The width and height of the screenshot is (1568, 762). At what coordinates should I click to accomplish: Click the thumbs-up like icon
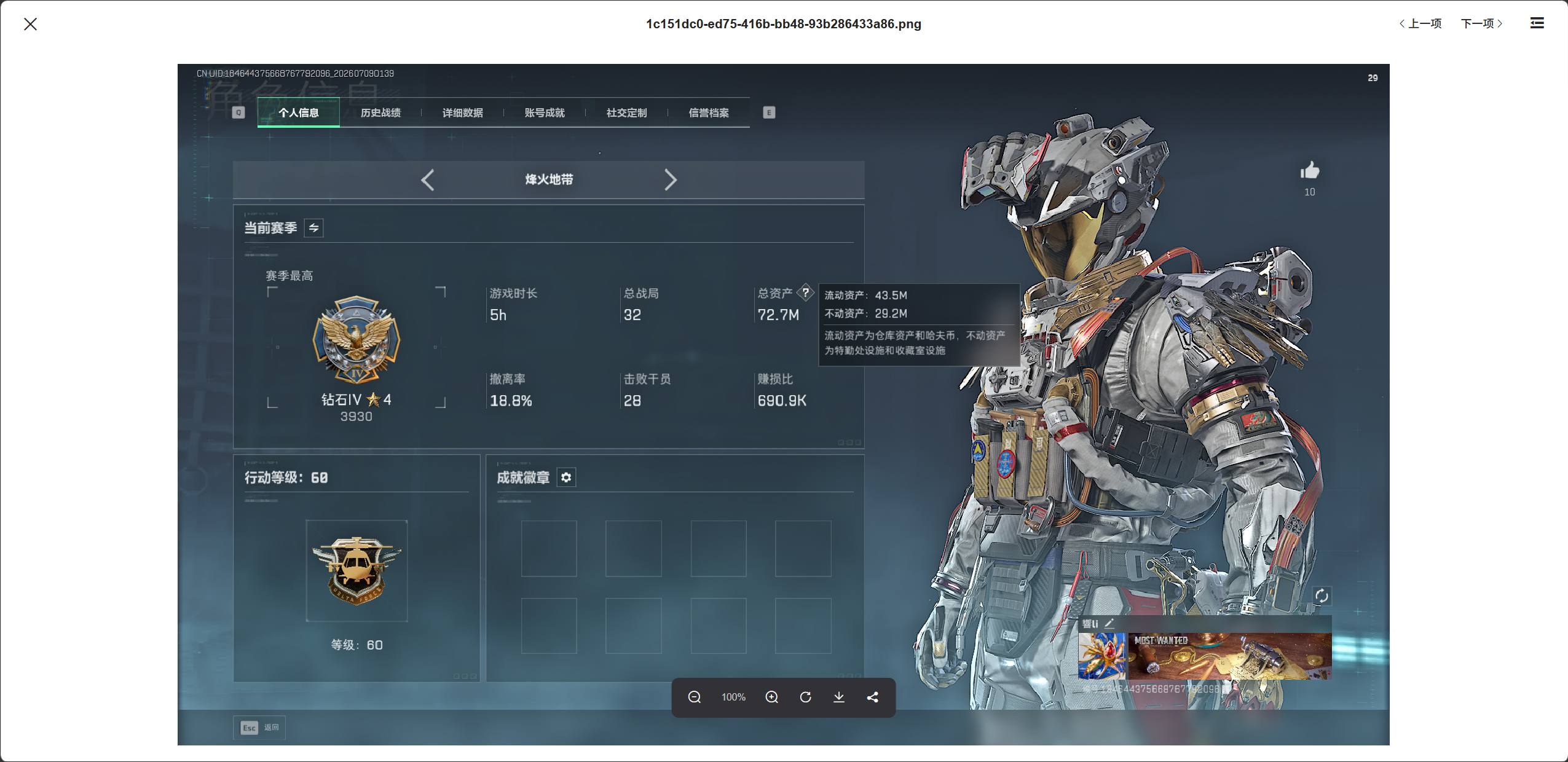pyautogui.click(x=1310, y=170)
